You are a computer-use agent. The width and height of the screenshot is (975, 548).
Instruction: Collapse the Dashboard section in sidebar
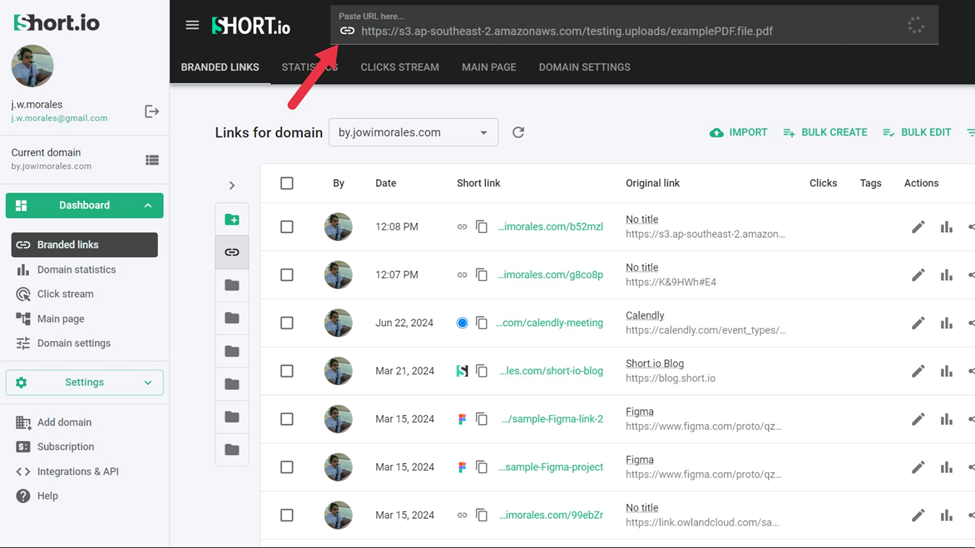coord(85,205)
